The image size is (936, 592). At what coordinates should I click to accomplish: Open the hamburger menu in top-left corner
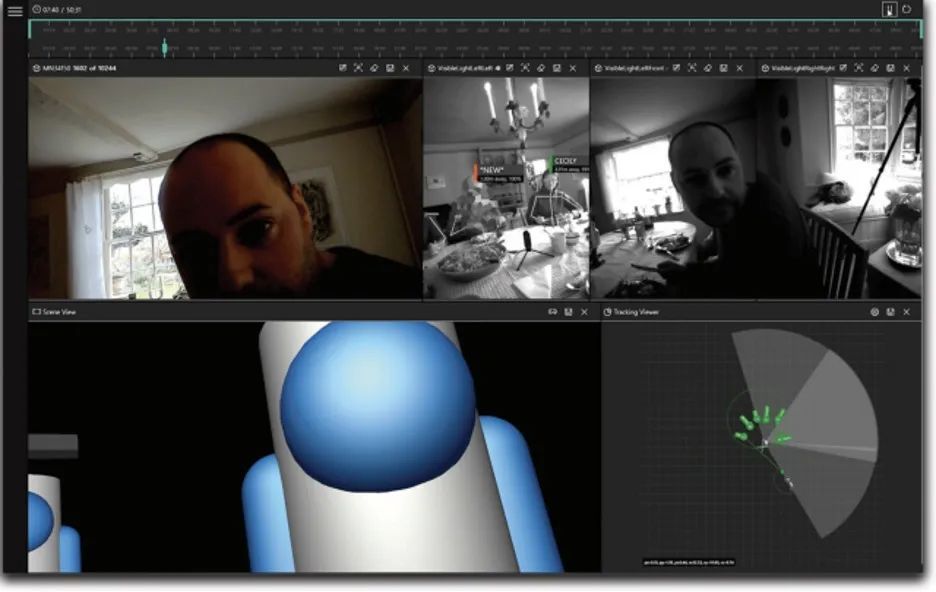(x=15, y=11)
